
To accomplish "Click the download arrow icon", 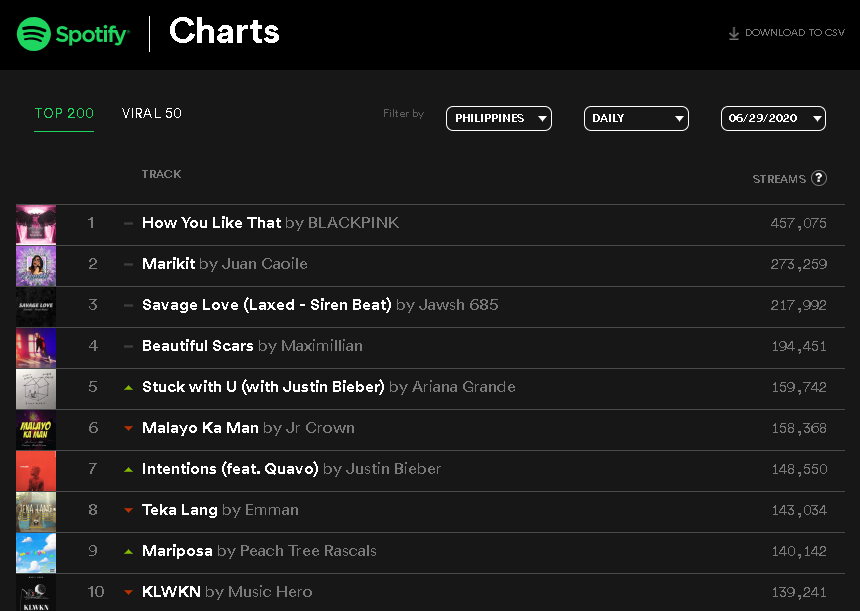I will [733, 33].
